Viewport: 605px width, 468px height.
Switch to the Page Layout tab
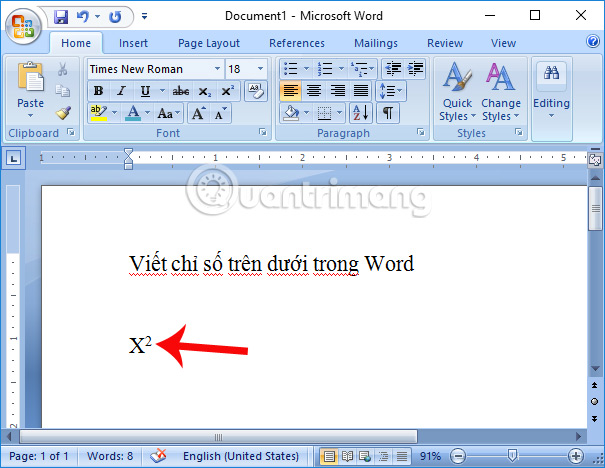pos(209,43)
